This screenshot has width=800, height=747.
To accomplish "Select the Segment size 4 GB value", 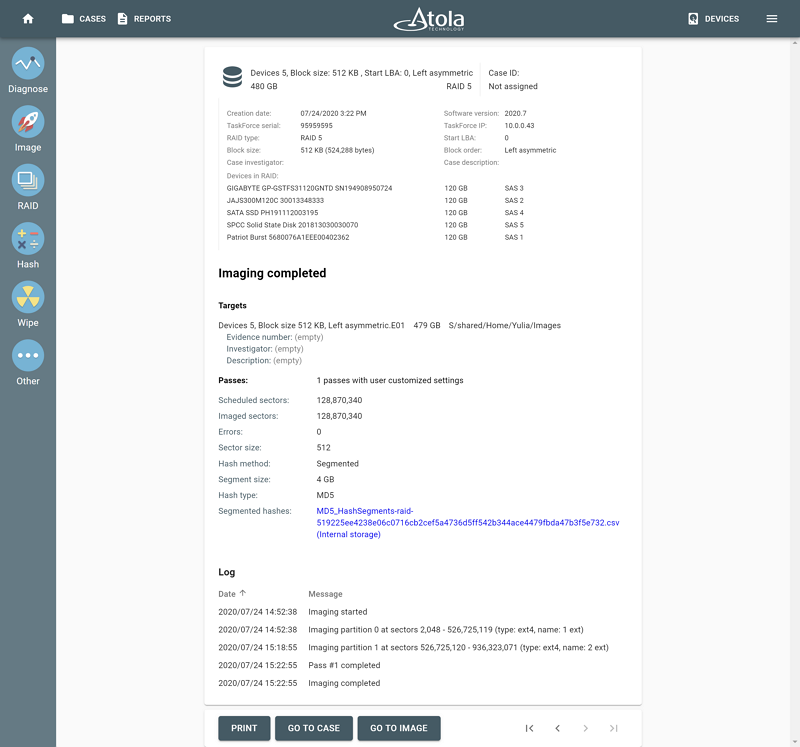I will 326,479.
